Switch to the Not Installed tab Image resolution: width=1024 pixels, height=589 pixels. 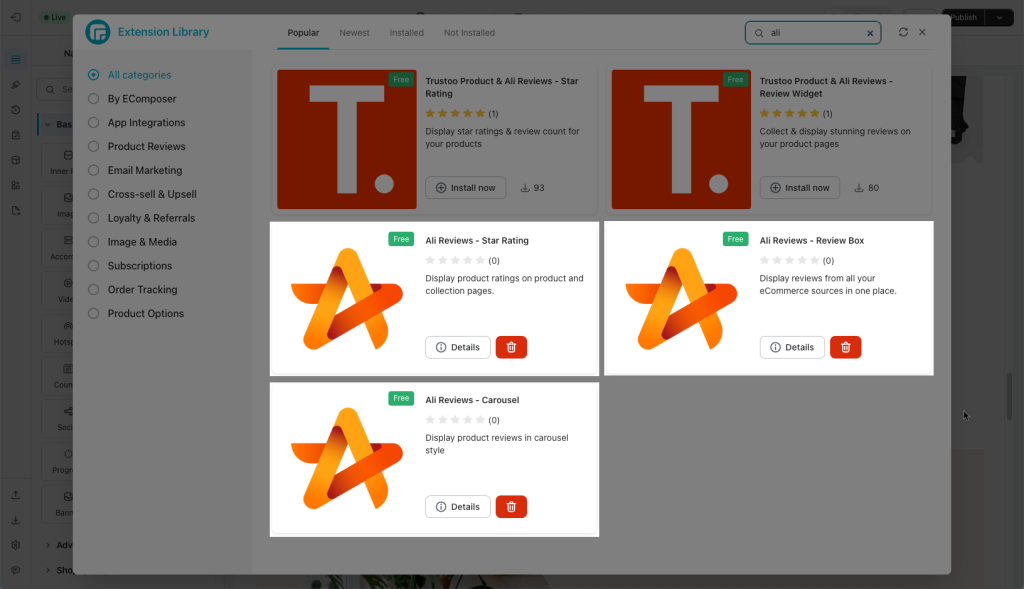click(469, 33)
